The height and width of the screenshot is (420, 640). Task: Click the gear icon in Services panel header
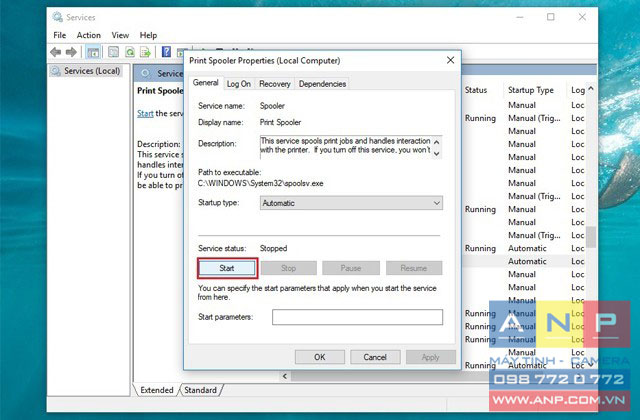click(145, 73)
